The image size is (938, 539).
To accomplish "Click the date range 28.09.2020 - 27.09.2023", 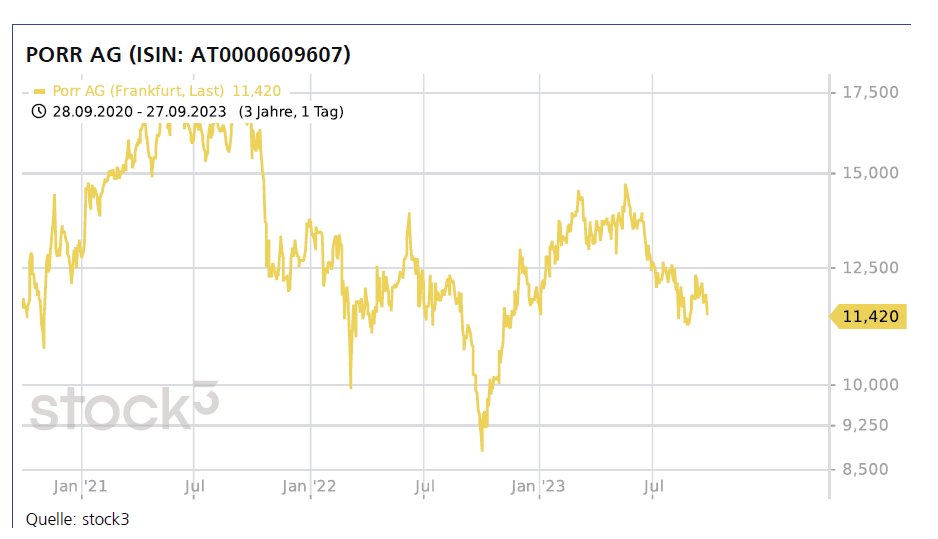I will point(139,112).
